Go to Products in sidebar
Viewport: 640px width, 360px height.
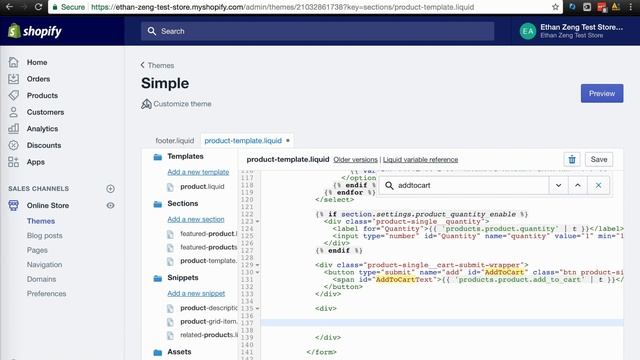pos(42,95)
